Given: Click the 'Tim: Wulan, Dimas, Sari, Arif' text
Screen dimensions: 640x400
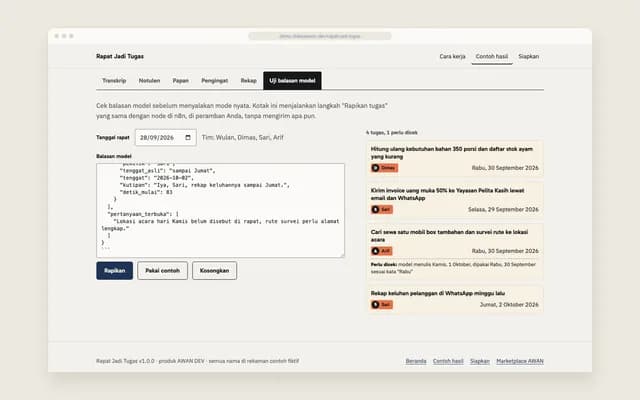Looking at the screenshot, I should (242, 138).
